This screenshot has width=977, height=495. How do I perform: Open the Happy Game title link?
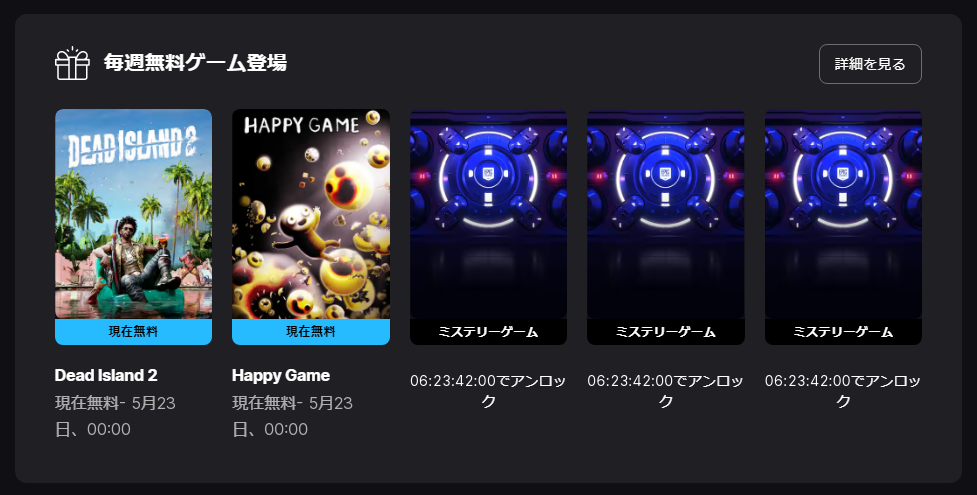(x=281, y=375)
